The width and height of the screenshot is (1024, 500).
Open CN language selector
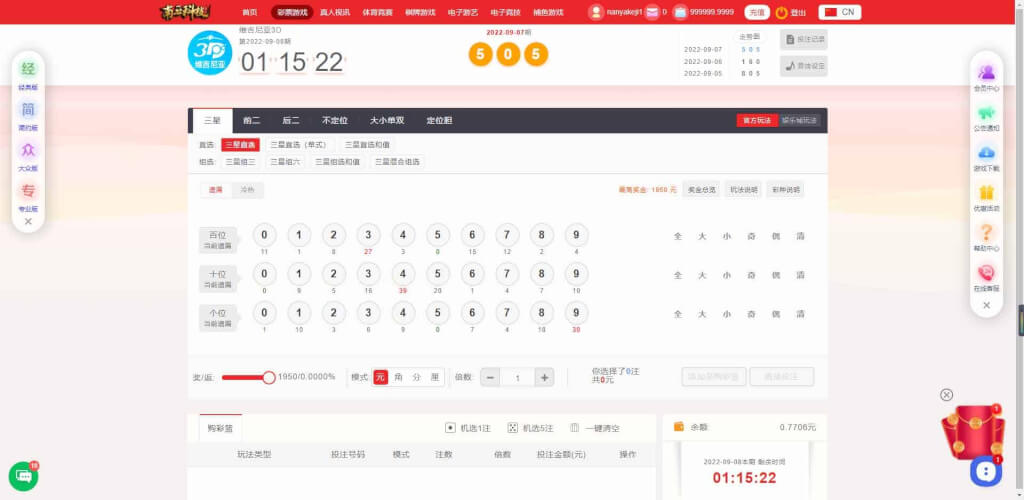coord(839,12)
